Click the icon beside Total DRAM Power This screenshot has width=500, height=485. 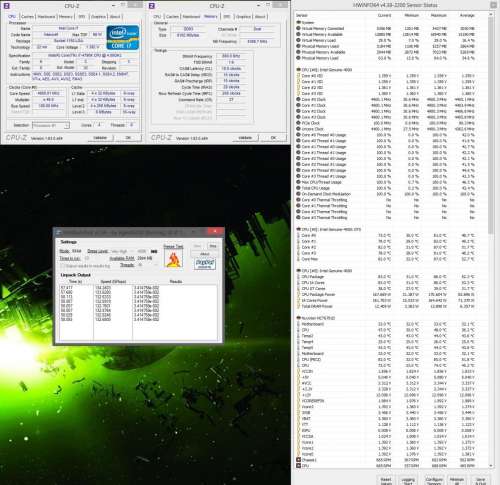coord(298,306)
